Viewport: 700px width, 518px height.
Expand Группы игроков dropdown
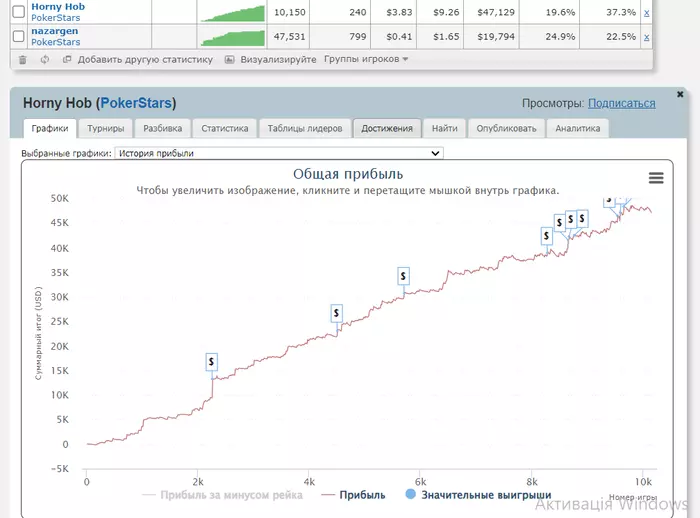(x=366, y=59)
